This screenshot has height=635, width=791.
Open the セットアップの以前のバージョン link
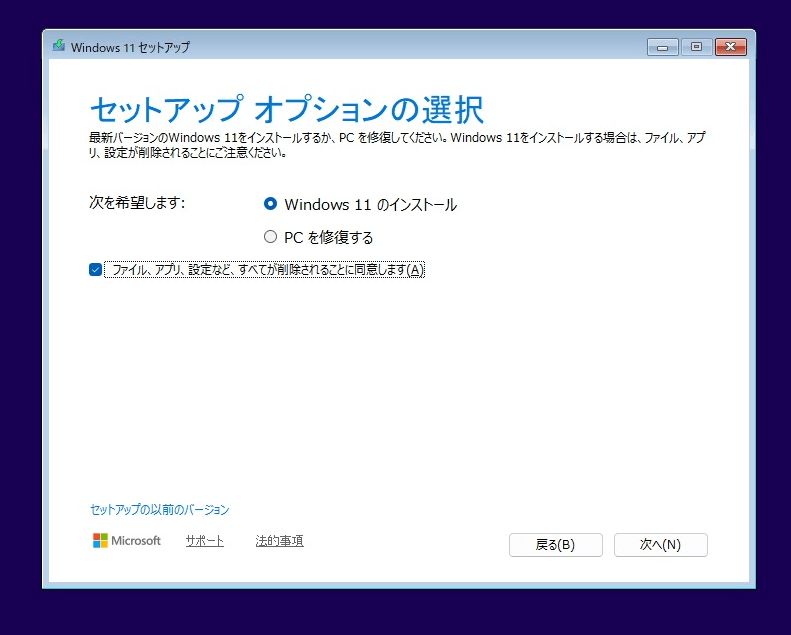pyautogui.click(x=159, y=509)
